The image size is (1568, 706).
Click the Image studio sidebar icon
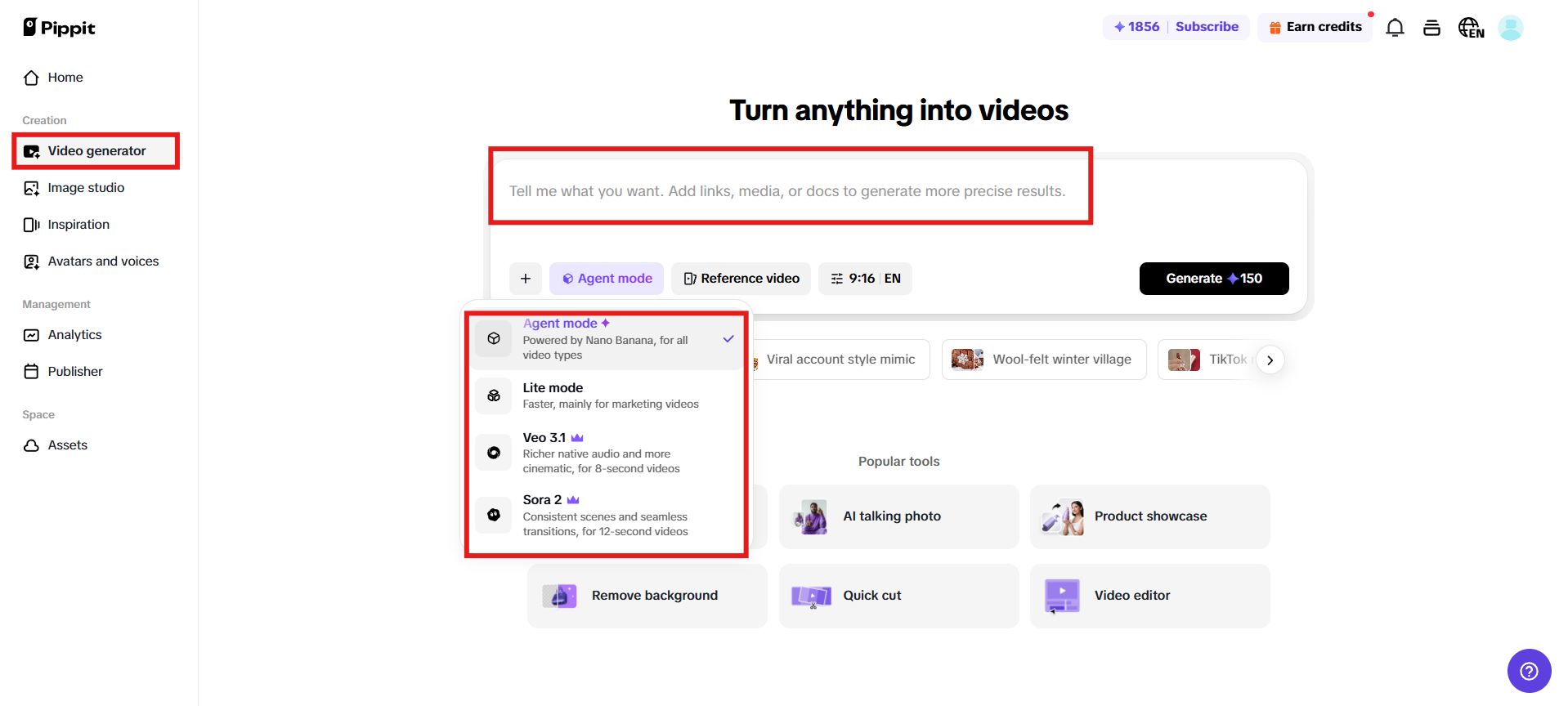click(31, 188)
